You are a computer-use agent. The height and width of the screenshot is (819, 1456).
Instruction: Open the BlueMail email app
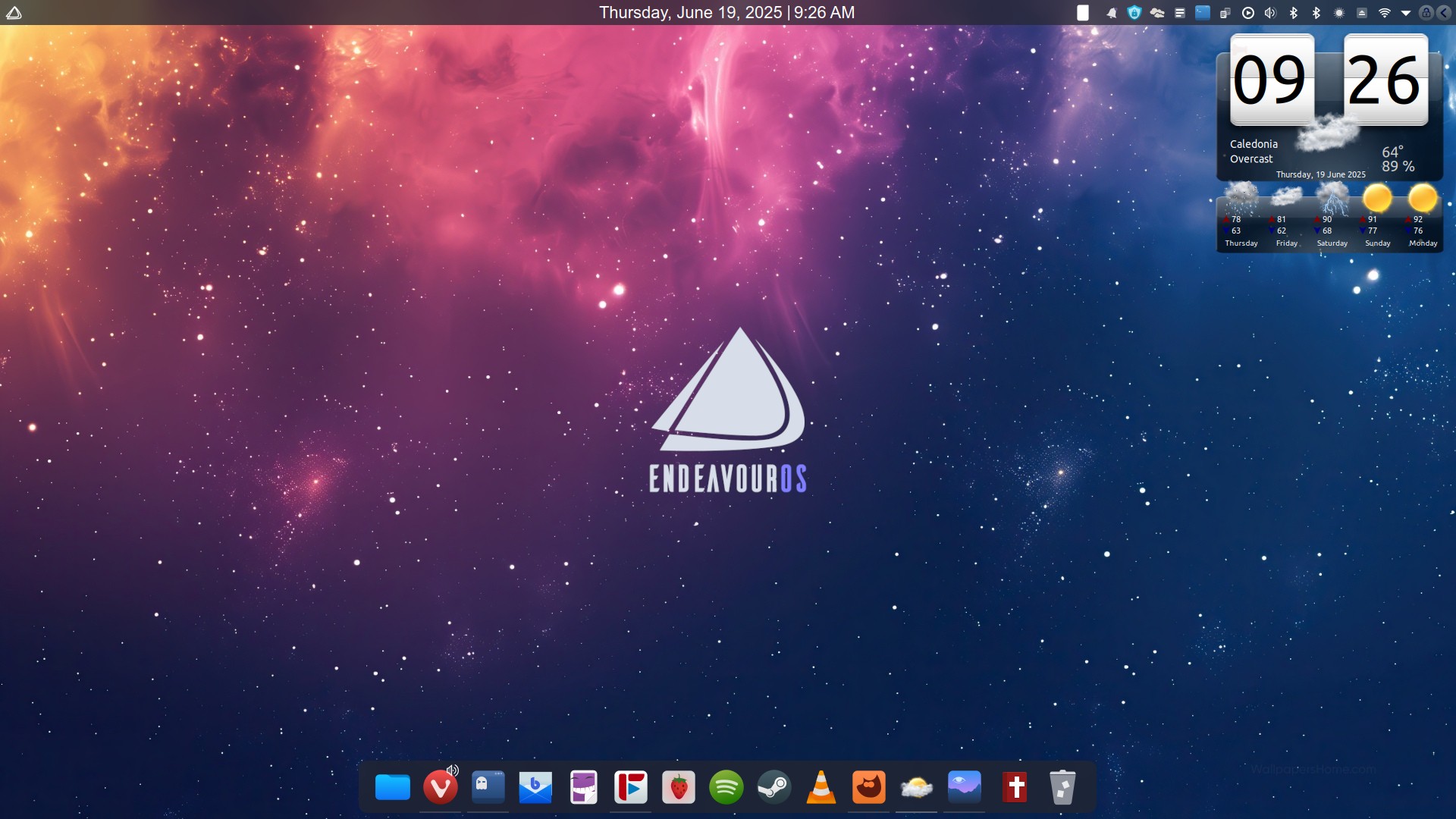[x=535, y=788]
